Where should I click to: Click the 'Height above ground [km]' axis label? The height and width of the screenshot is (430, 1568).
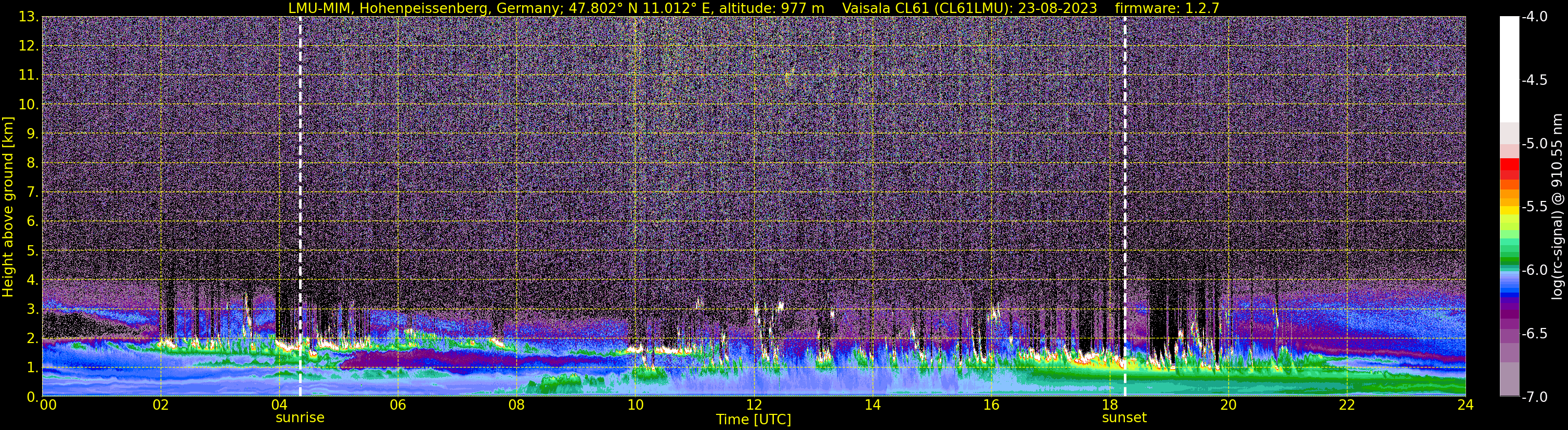pos(8,207)
